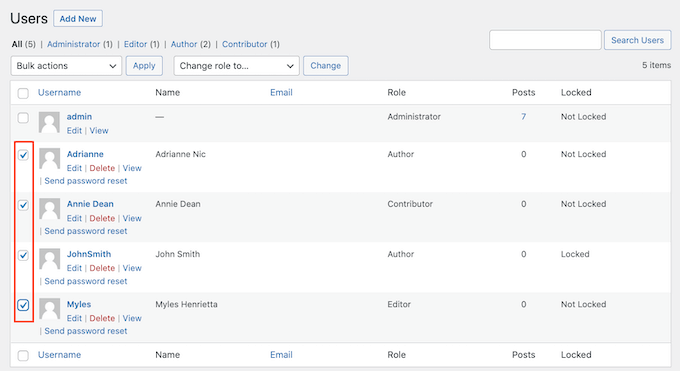
Task: Open the Bulk actions dropdown
Action: point(66,66)
